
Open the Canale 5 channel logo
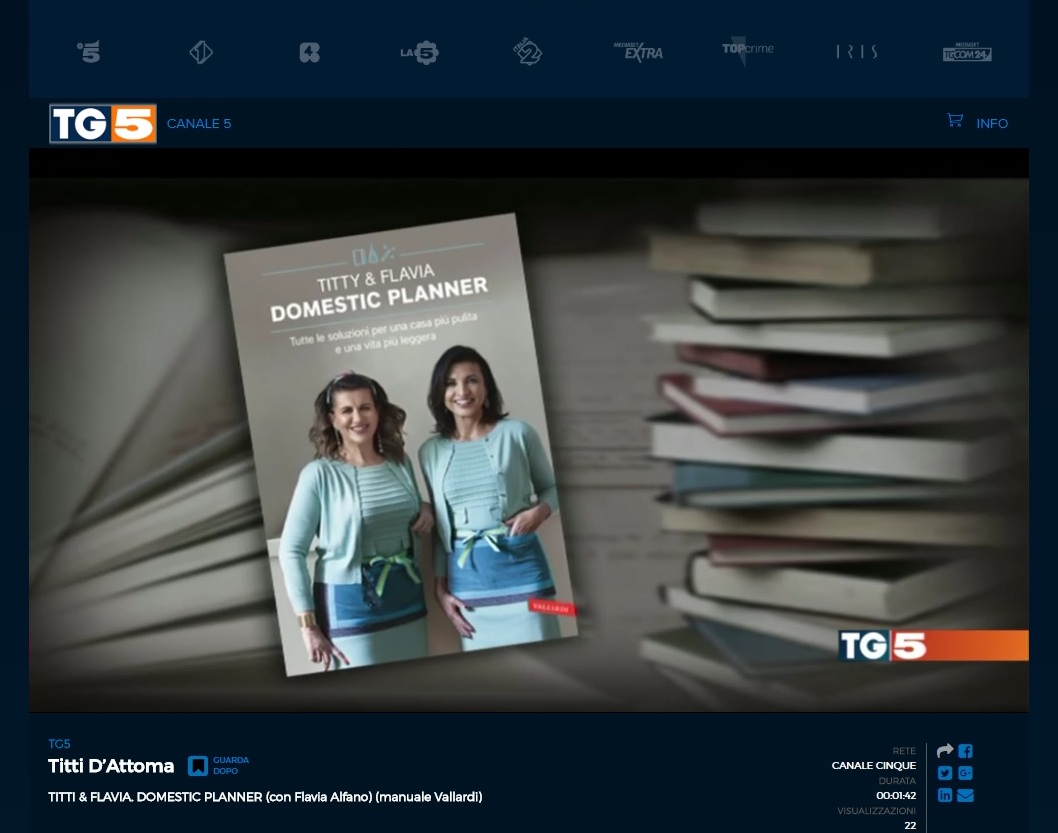tap(89, 52)
